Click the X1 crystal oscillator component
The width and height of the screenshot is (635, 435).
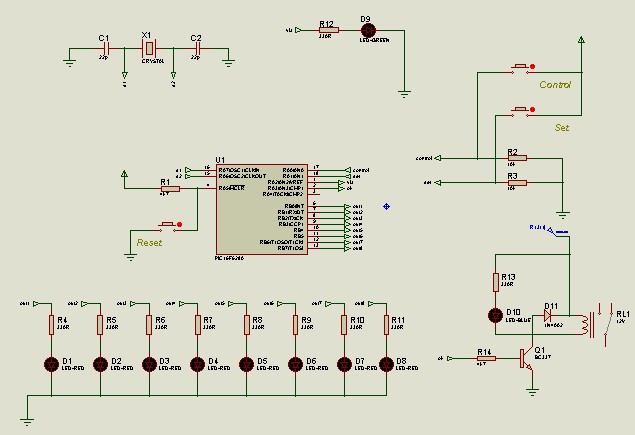(148, 47)
